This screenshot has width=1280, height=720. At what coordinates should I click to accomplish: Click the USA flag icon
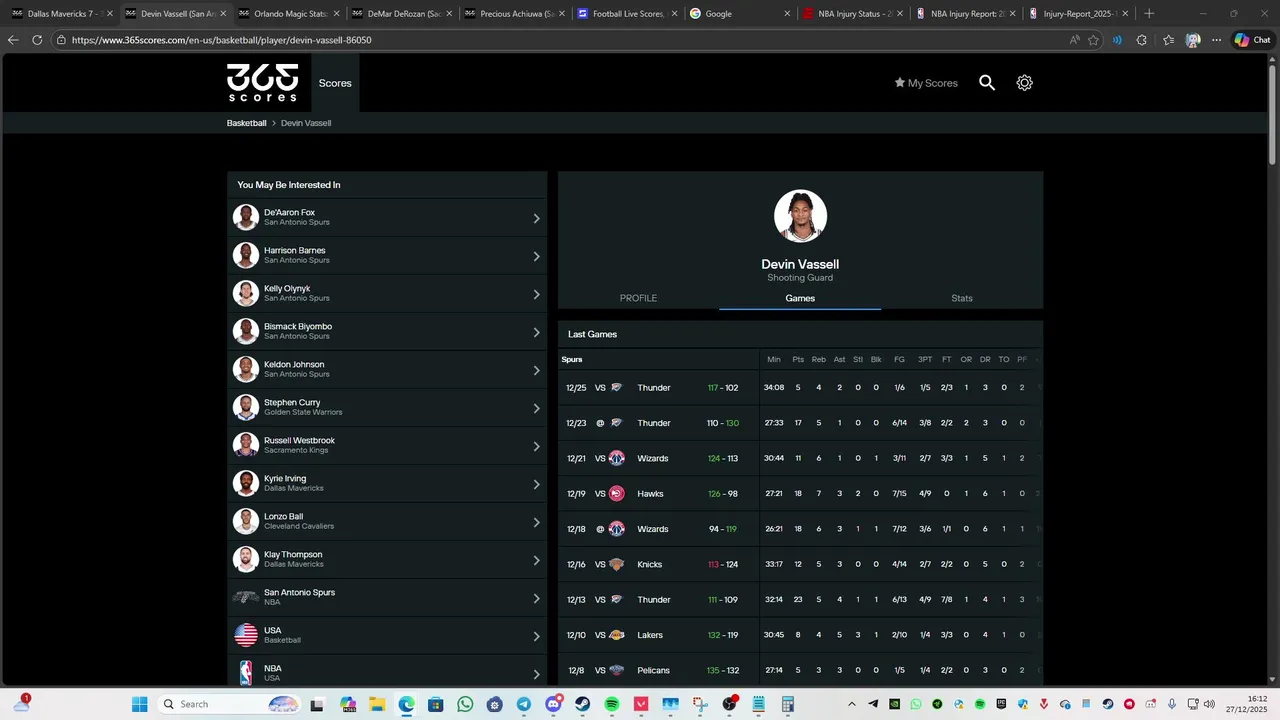(x=246, y=635)
